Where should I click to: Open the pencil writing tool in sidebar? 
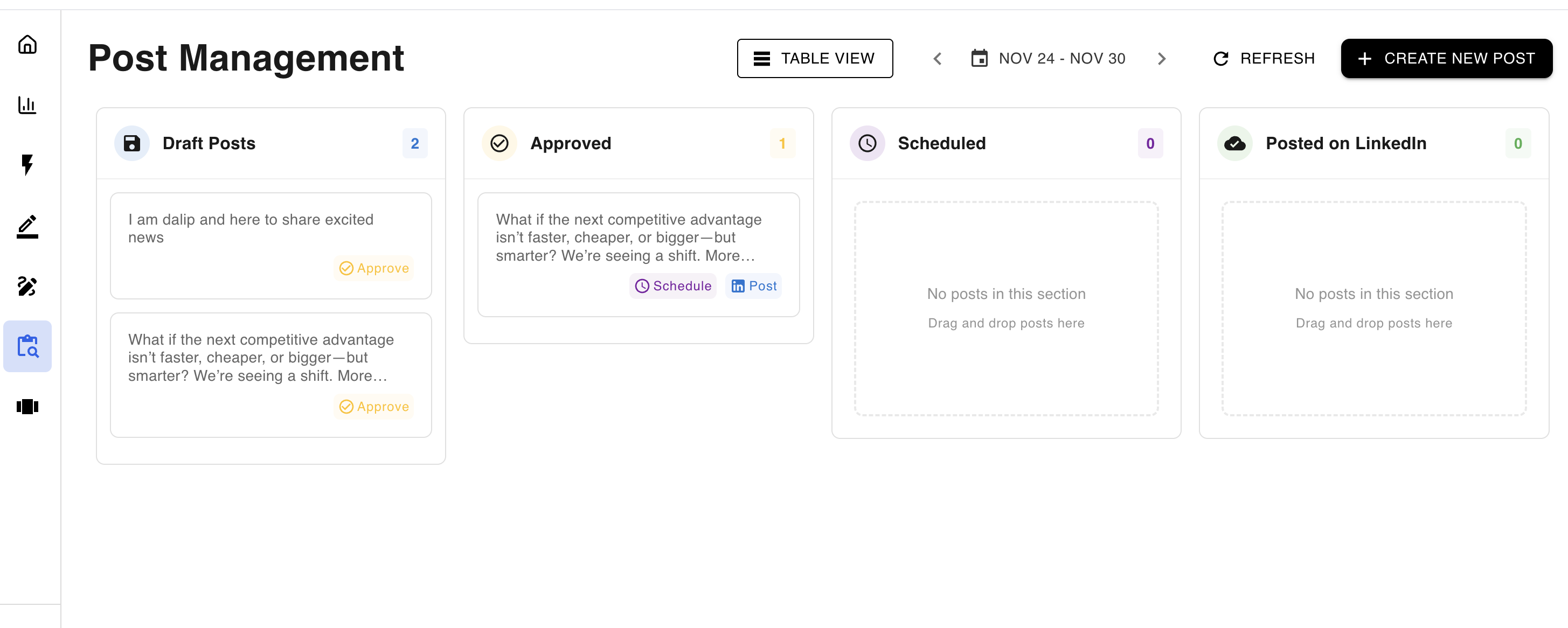tap(27, 225)
